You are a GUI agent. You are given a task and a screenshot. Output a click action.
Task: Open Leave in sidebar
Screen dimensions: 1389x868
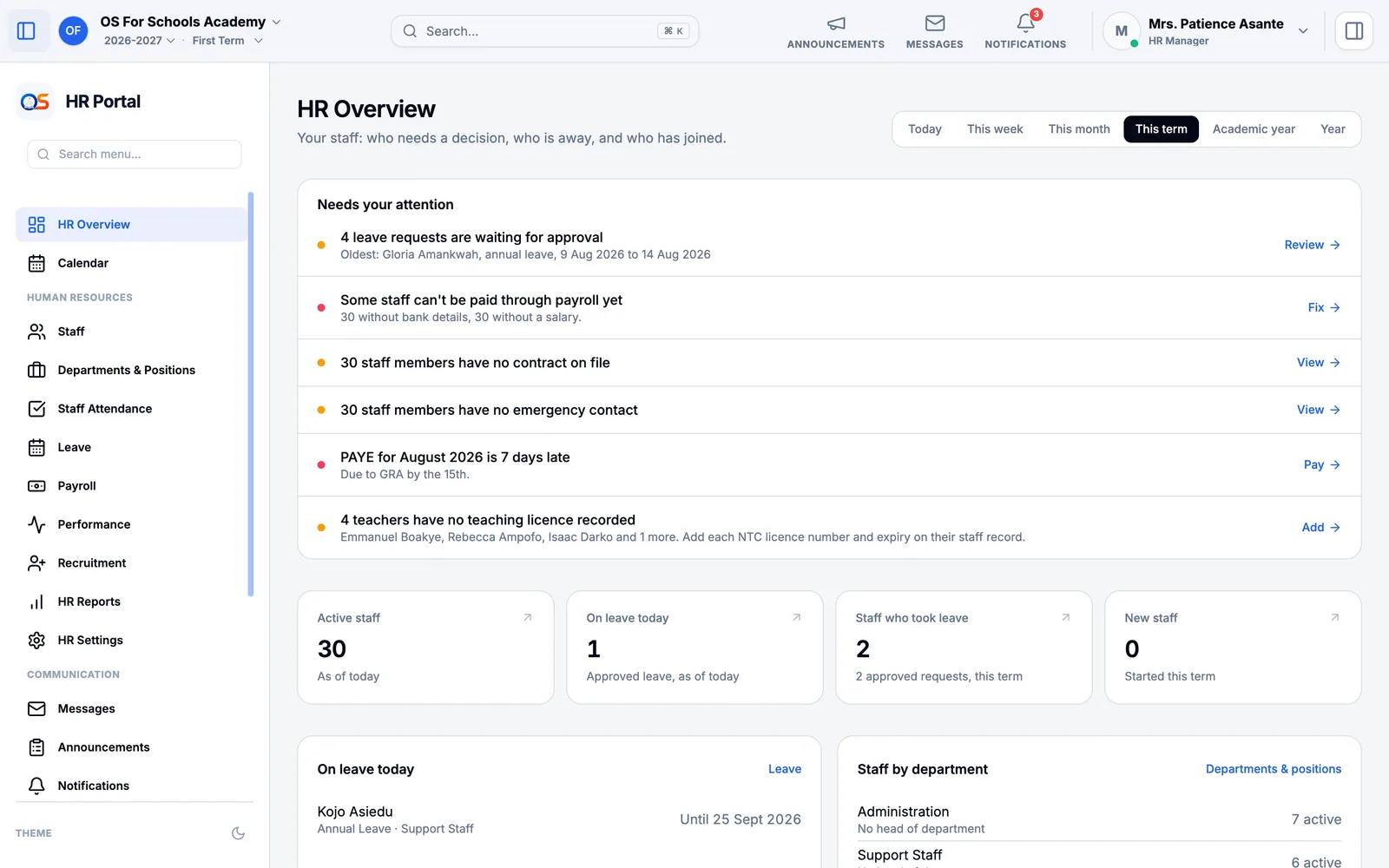[132, 448]
